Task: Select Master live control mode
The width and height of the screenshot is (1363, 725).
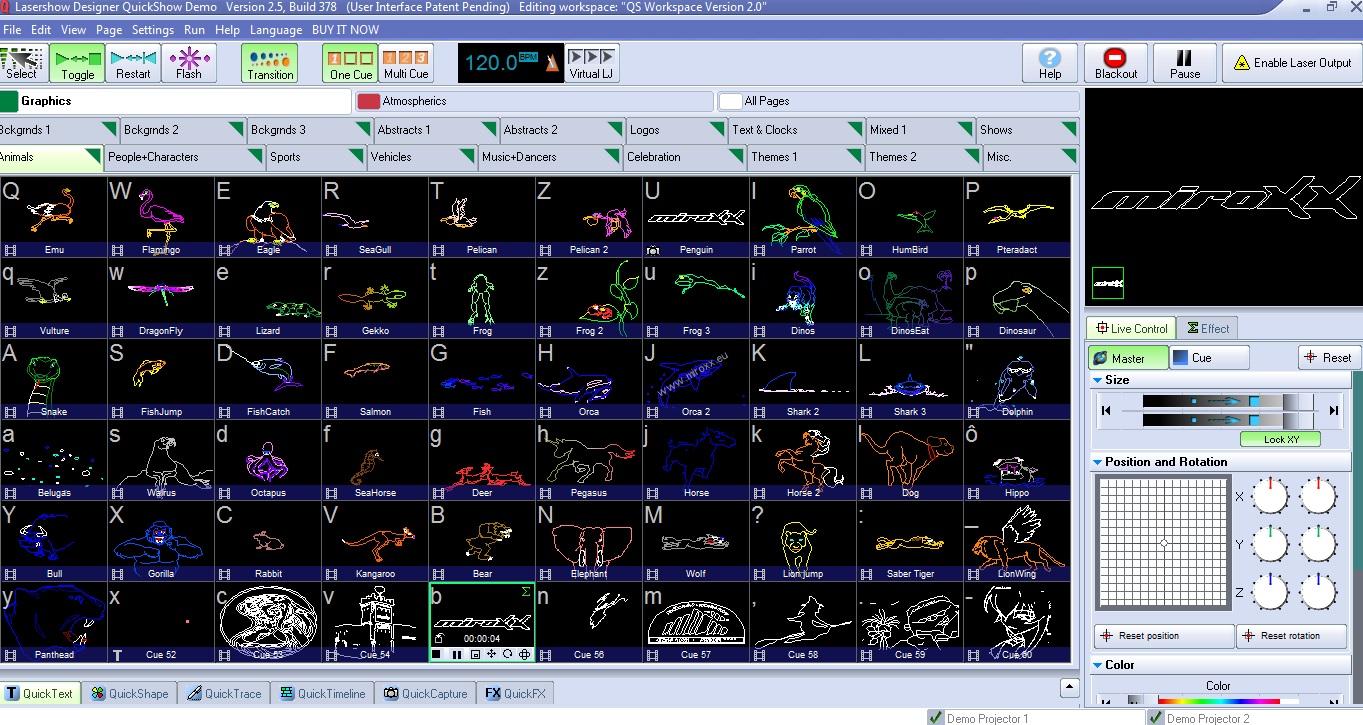Action: click(1128, 357)
